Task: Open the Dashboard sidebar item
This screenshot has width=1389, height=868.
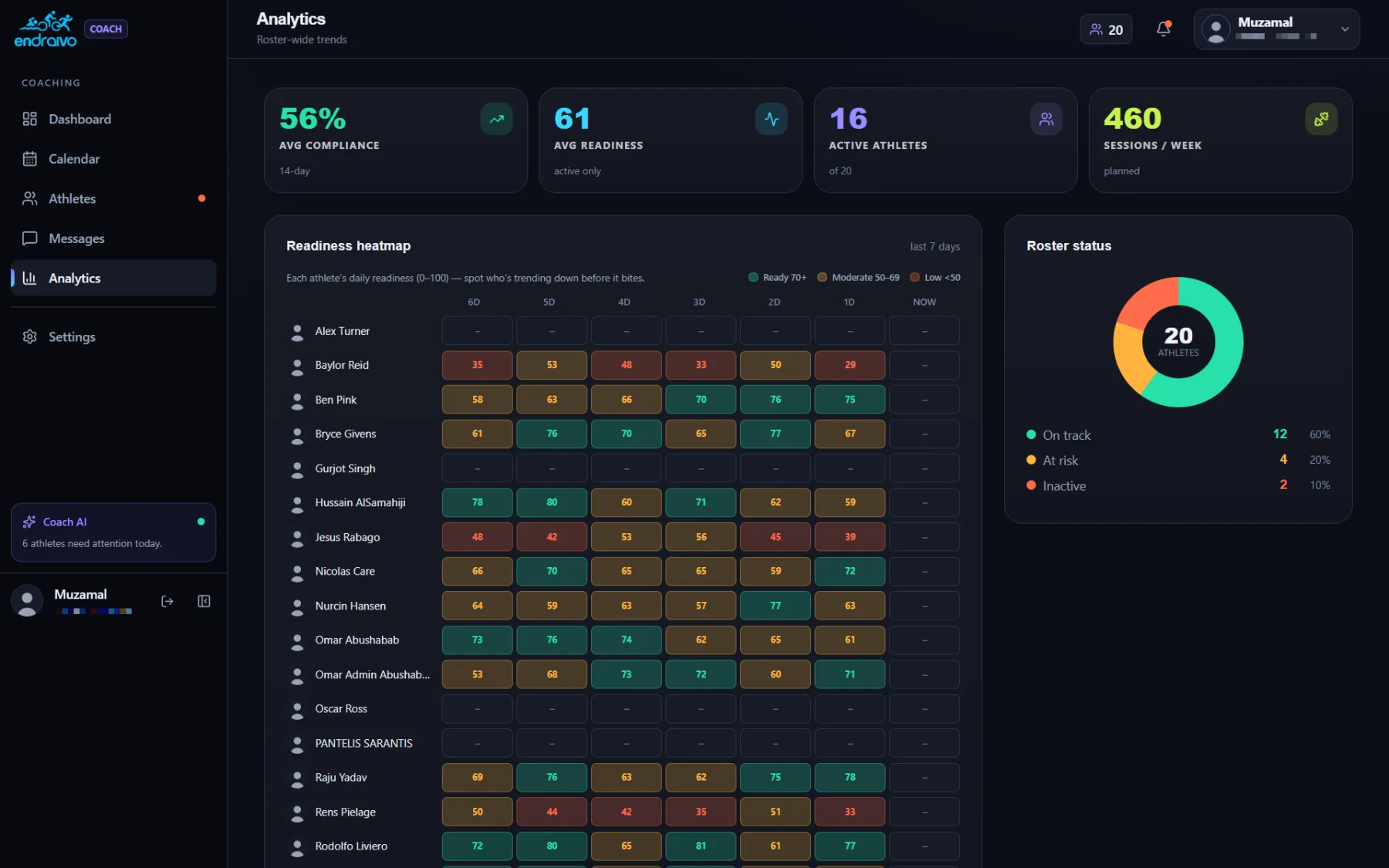Action: point(113,119)
